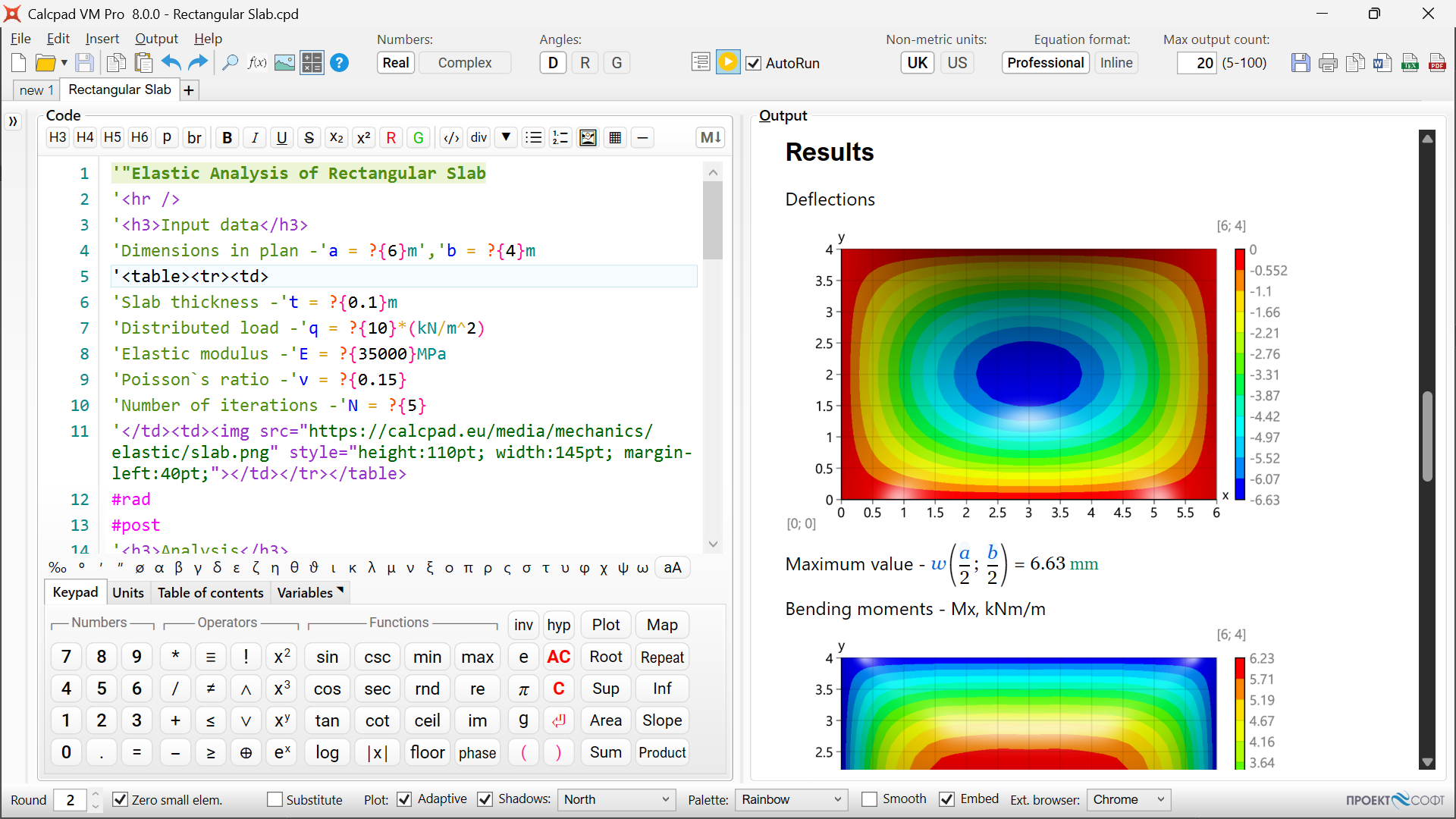This screenshot has height=819, width=1456.
Task: Insert image using picture toolbar icon
Action: [284, 63]
